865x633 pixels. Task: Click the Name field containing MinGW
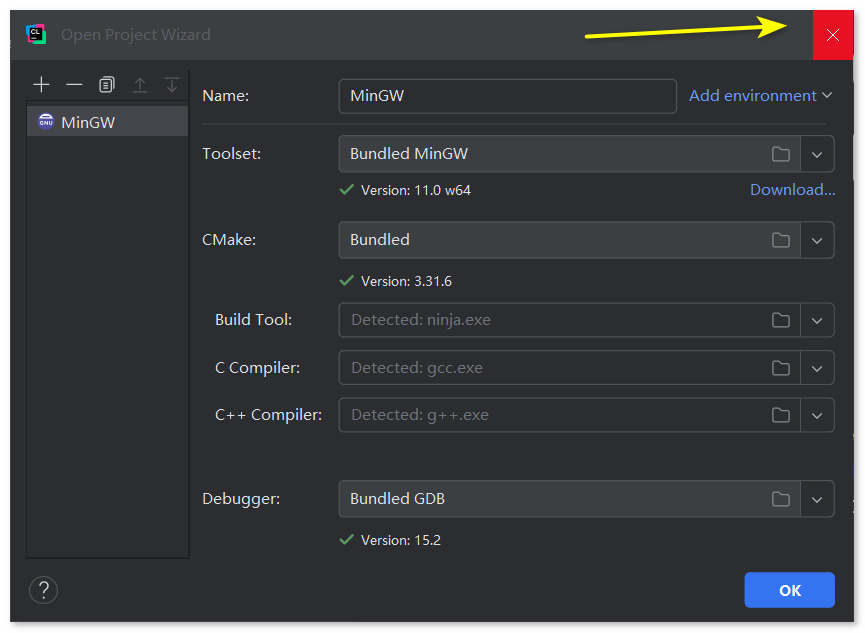508,96
